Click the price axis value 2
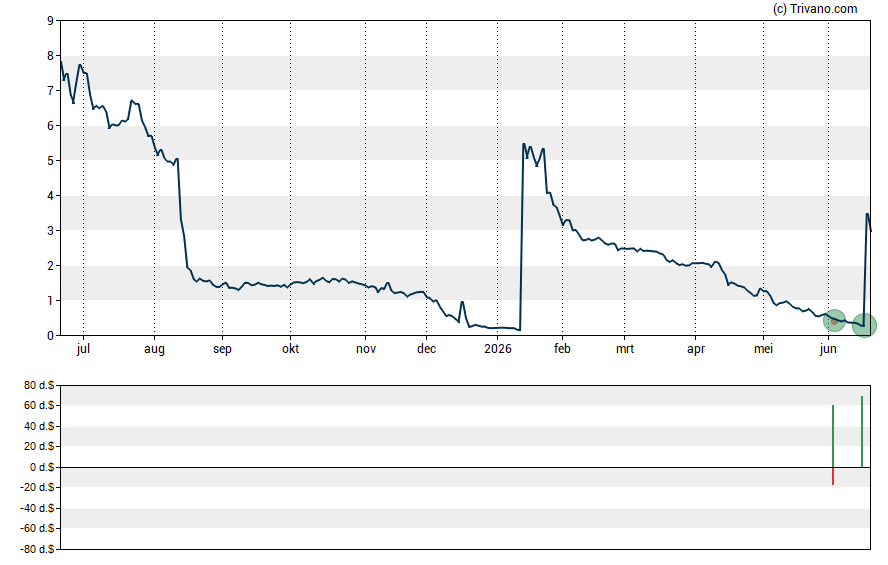888x565 pixels. (51, 266)
